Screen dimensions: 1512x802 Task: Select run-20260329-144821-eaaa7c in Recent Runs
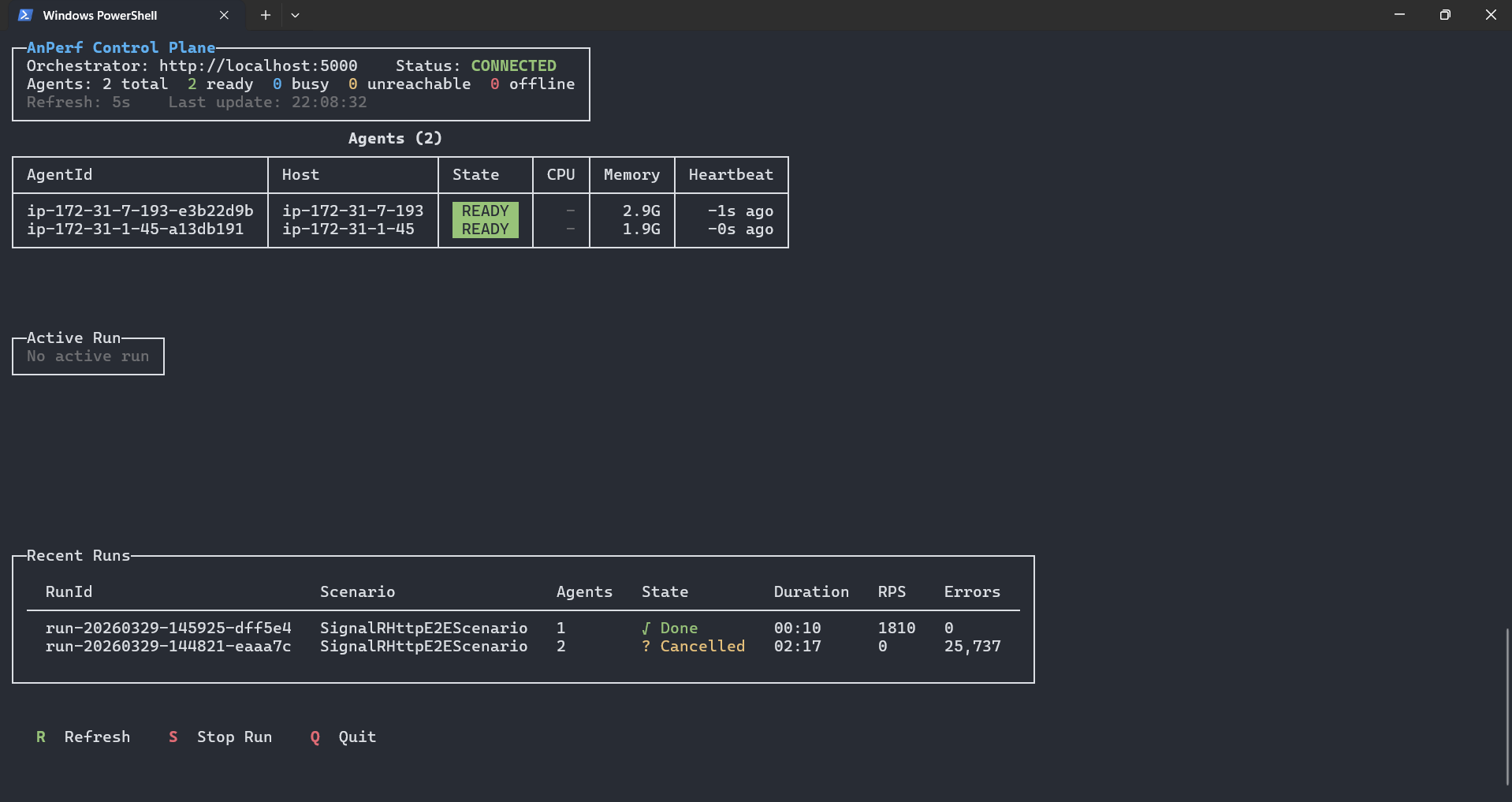click(x=168, y=646)
